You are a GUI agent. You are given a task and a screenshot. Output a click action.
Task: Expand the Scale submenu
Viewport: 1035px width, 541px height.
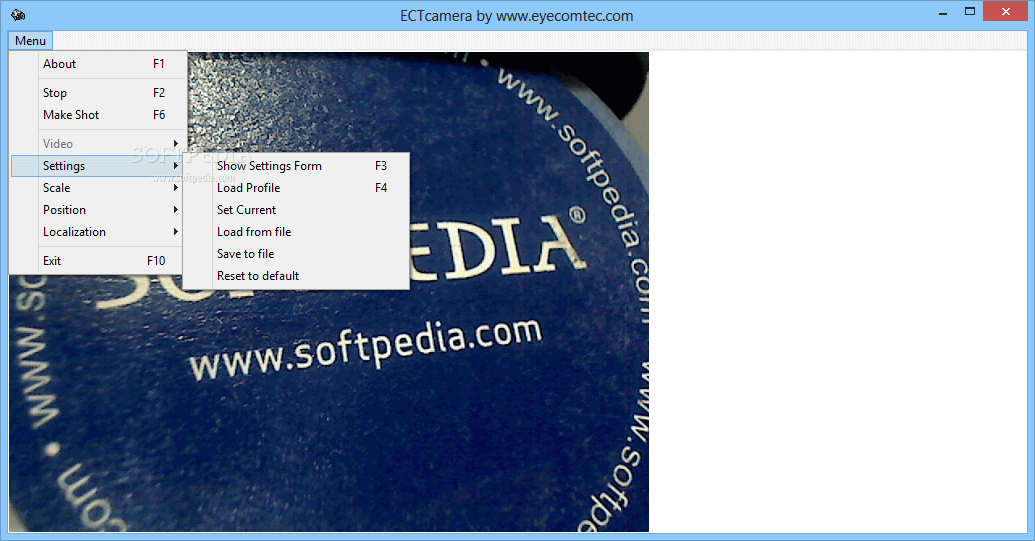98,188
